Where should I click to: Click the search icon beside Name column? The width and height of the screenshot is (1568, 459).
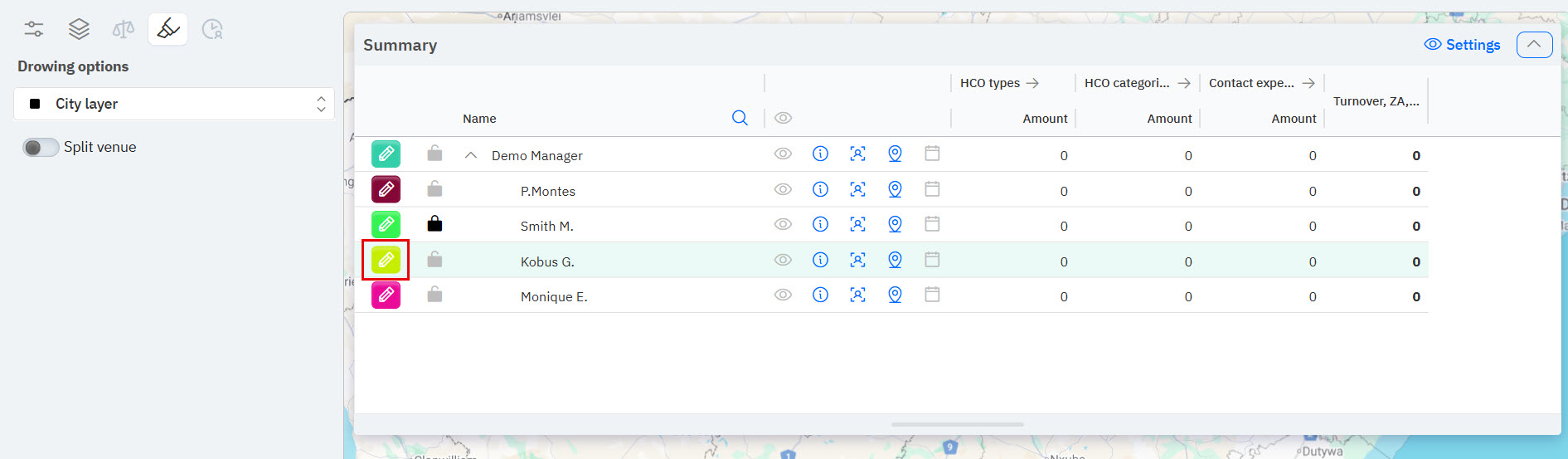tap(740, 118)
